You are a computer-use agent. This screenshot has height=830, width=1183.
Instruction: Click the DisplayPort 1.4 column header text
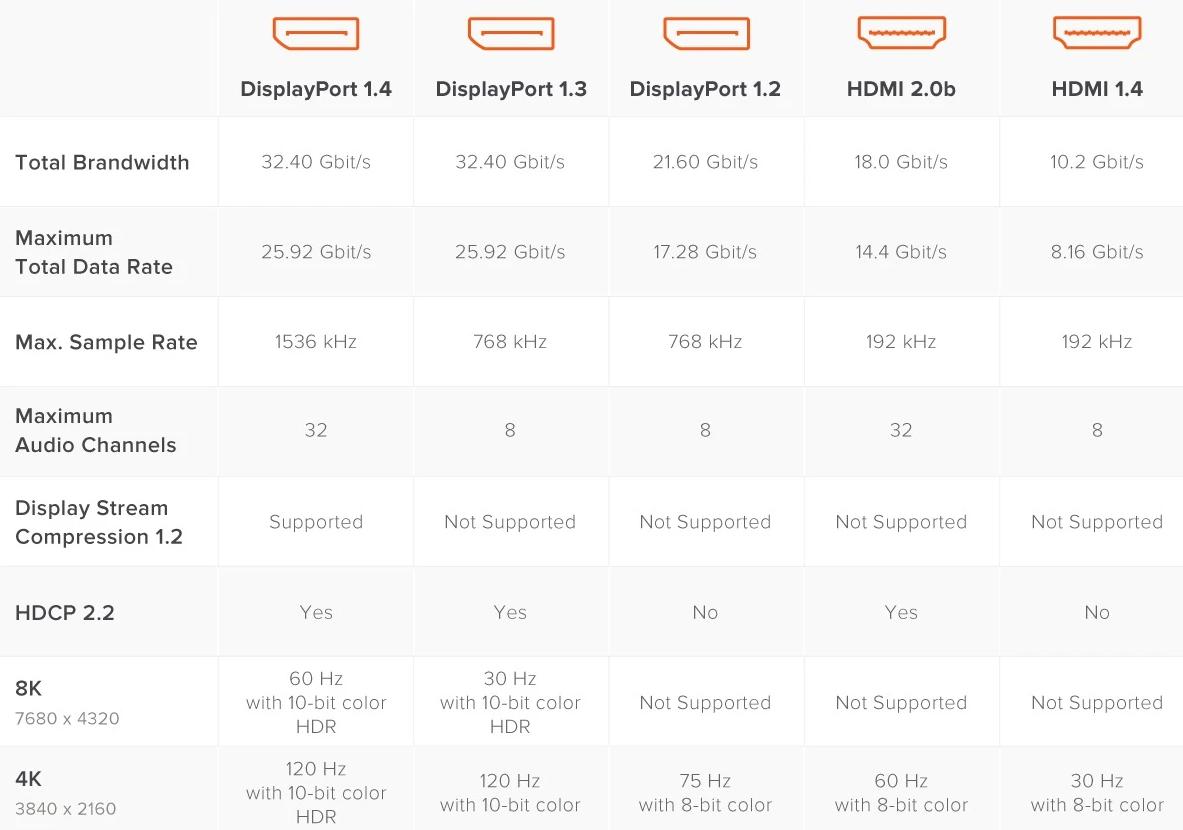[x=315, y=89]
